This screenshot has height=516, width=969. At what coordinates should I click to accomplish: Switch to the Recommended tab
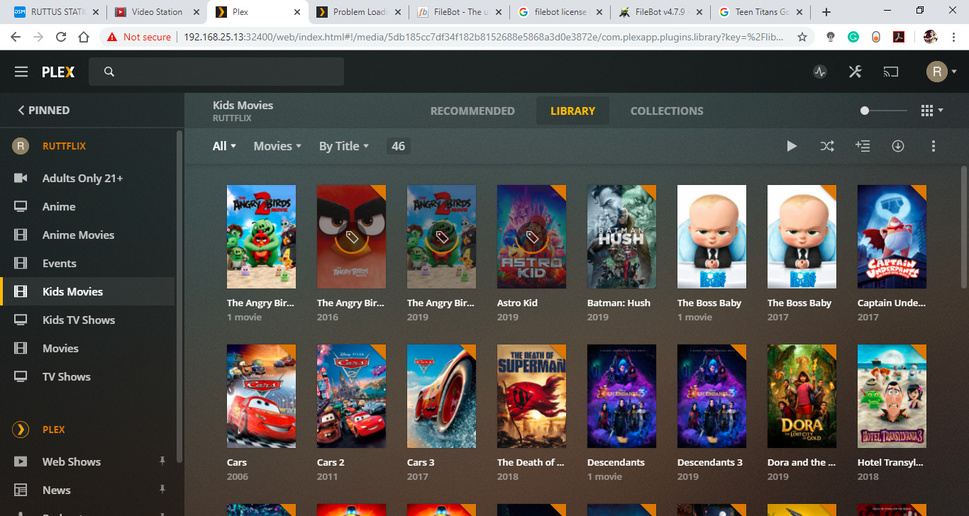click(472, 111)
